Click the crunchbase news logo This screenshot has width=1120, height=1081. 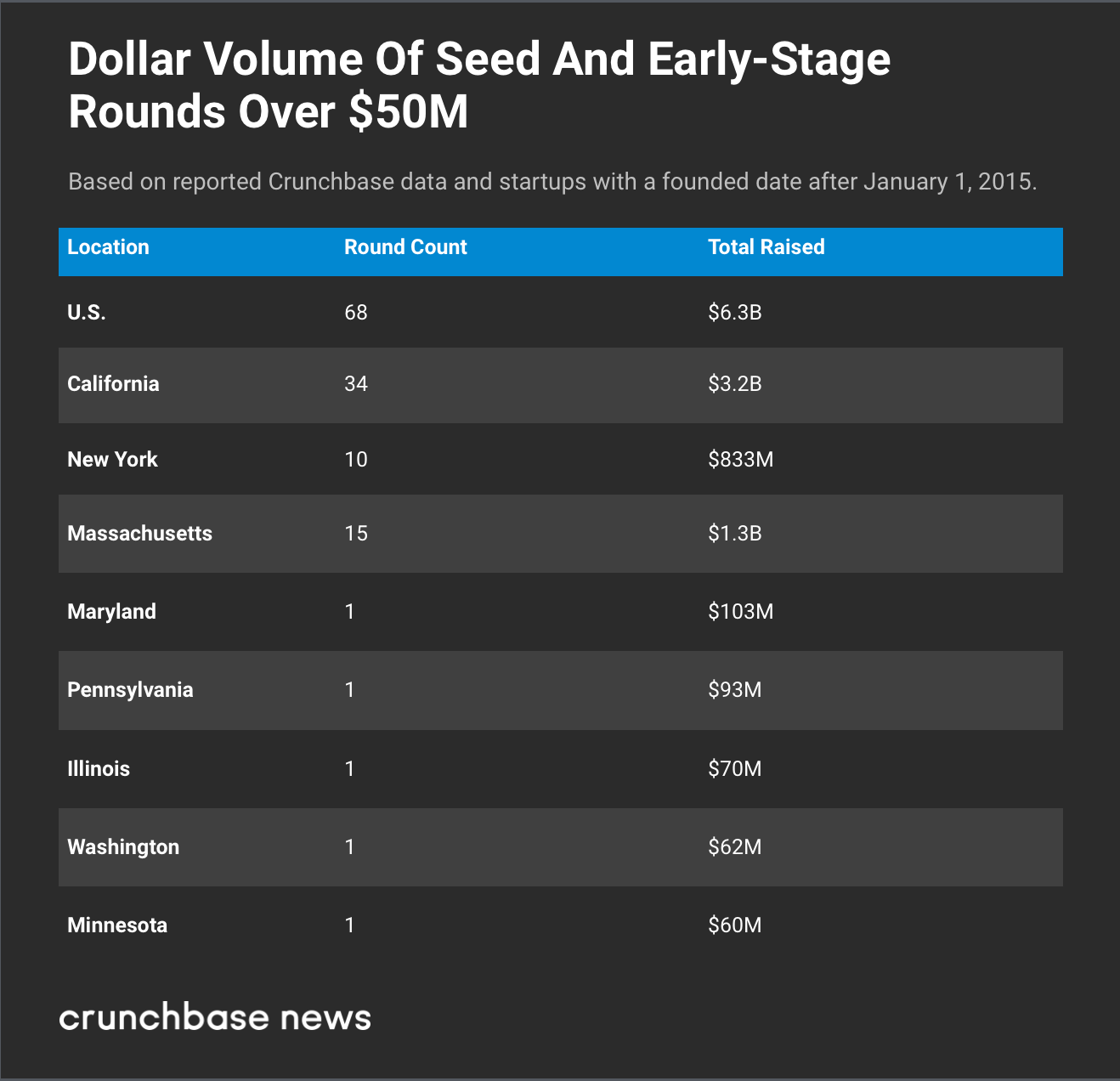215,1017
